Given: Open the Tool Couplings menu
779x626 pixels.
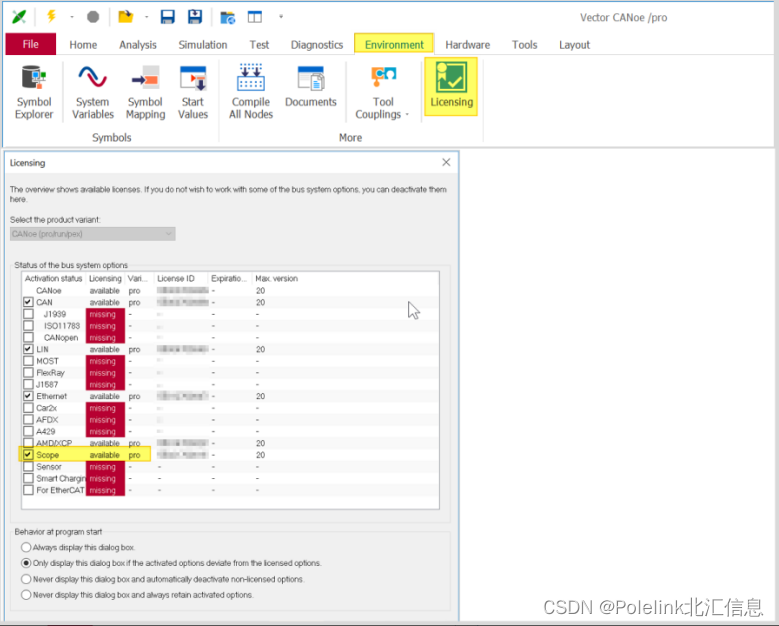Looking at the screenshot, I should click(x=383, y=92).
